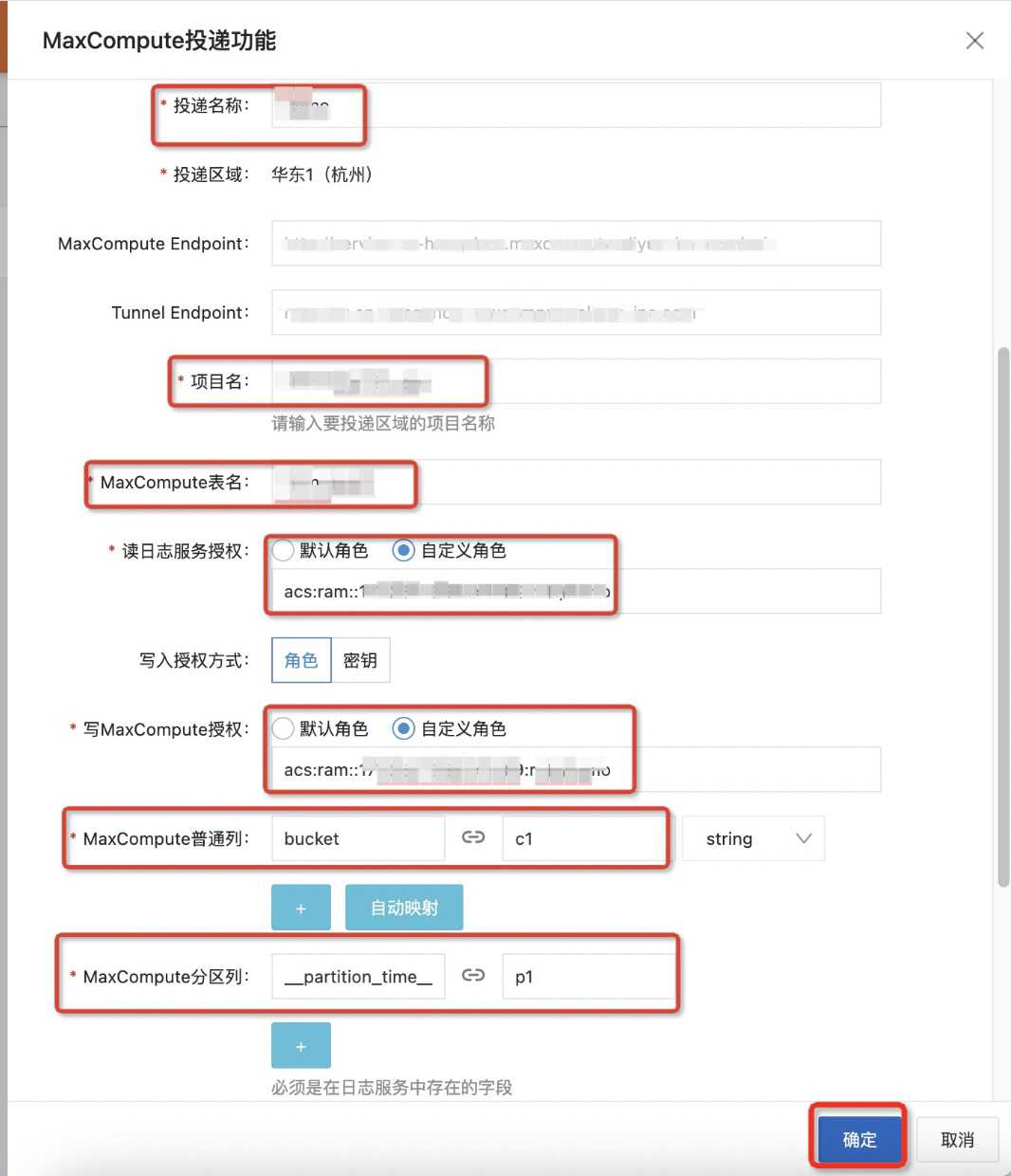Click link icon between __partition_time__ and p1
Viewport: 1011px width, 1176px height.
(473, 975)
